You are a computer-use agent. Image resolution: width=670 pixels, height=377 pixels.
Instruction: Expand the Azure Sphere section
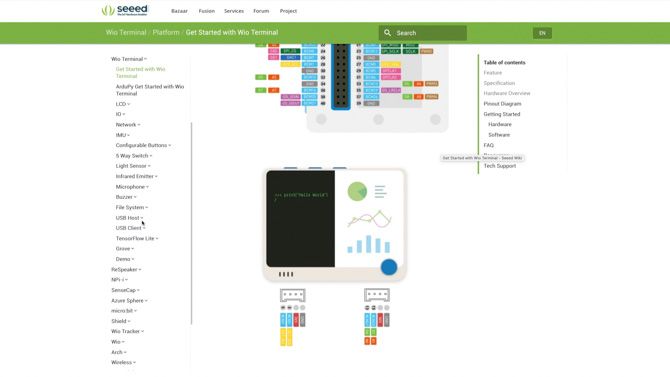(x=129, y=300)
